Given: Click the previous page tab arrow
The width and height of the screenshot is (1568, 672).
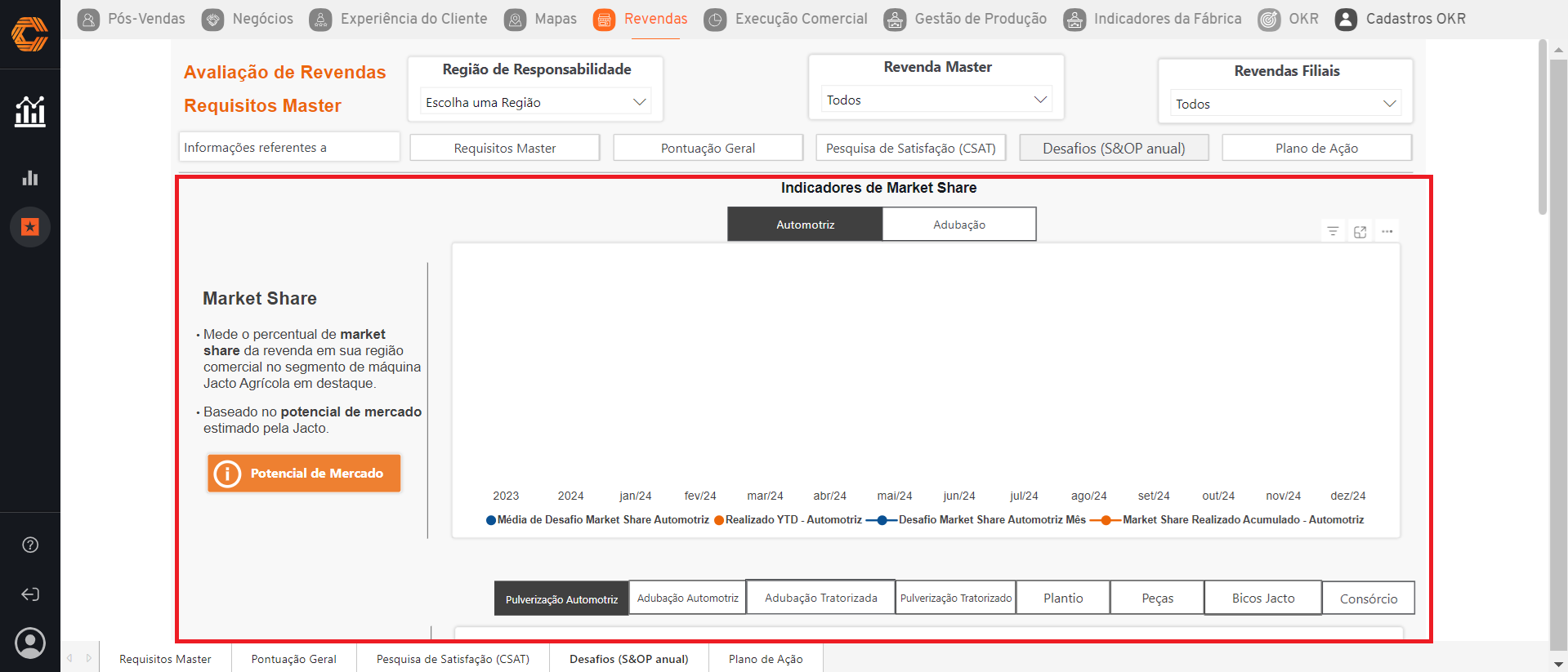Looking at the screenshot, I should [x=70, y=658].
